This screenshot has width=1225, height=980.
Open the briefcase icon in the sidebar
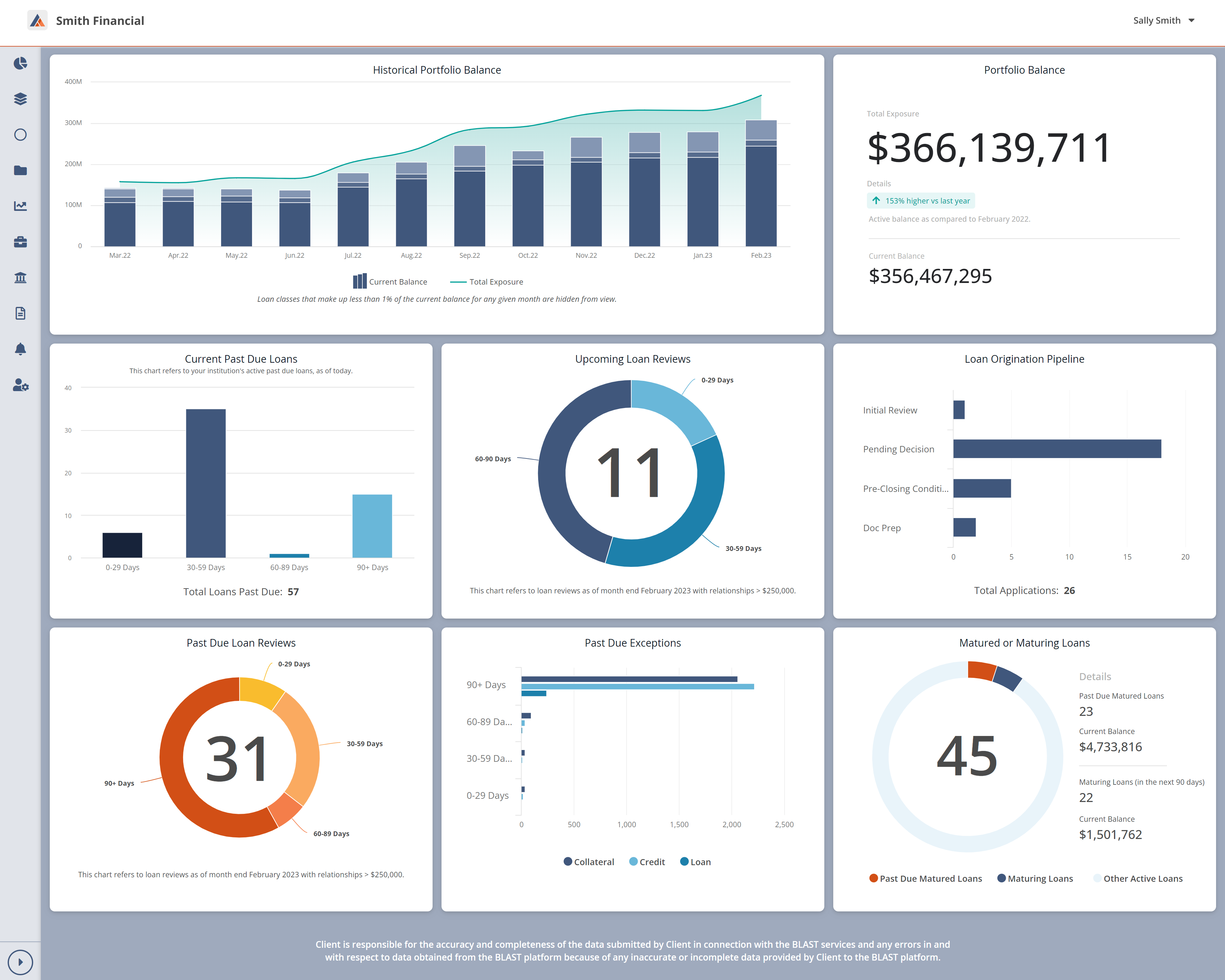coord(20,242)
